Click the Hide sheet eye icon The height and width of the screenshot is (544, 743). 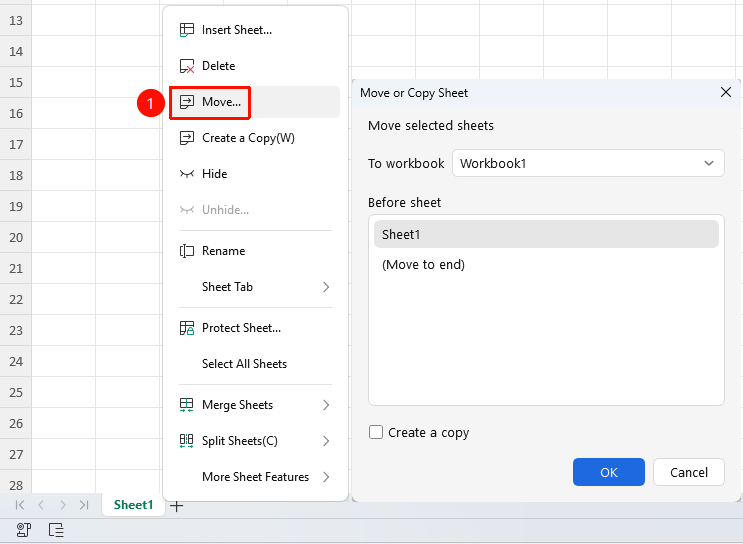pyautogui.click(x=187, y=174)
